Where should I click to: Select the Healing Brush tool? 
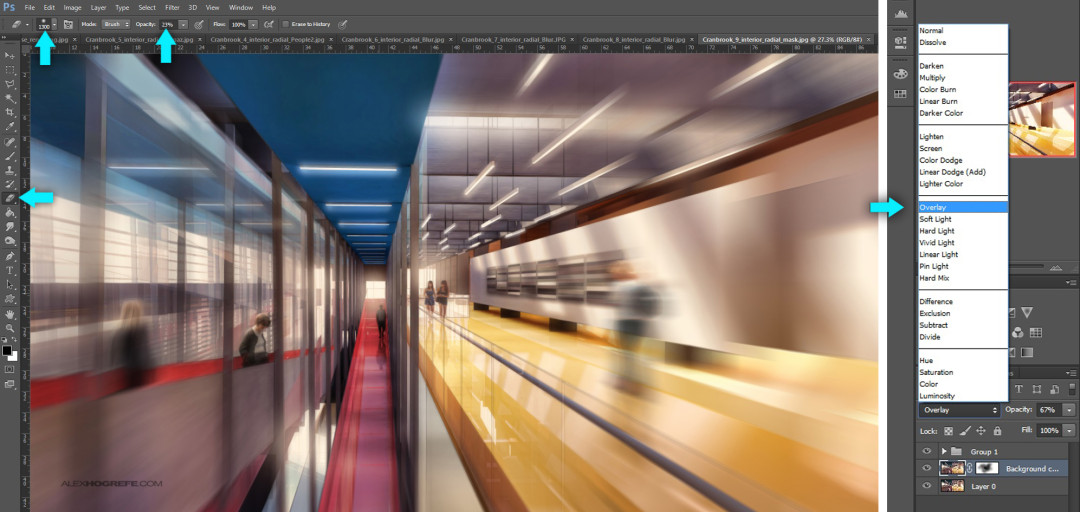pos(10,141)
